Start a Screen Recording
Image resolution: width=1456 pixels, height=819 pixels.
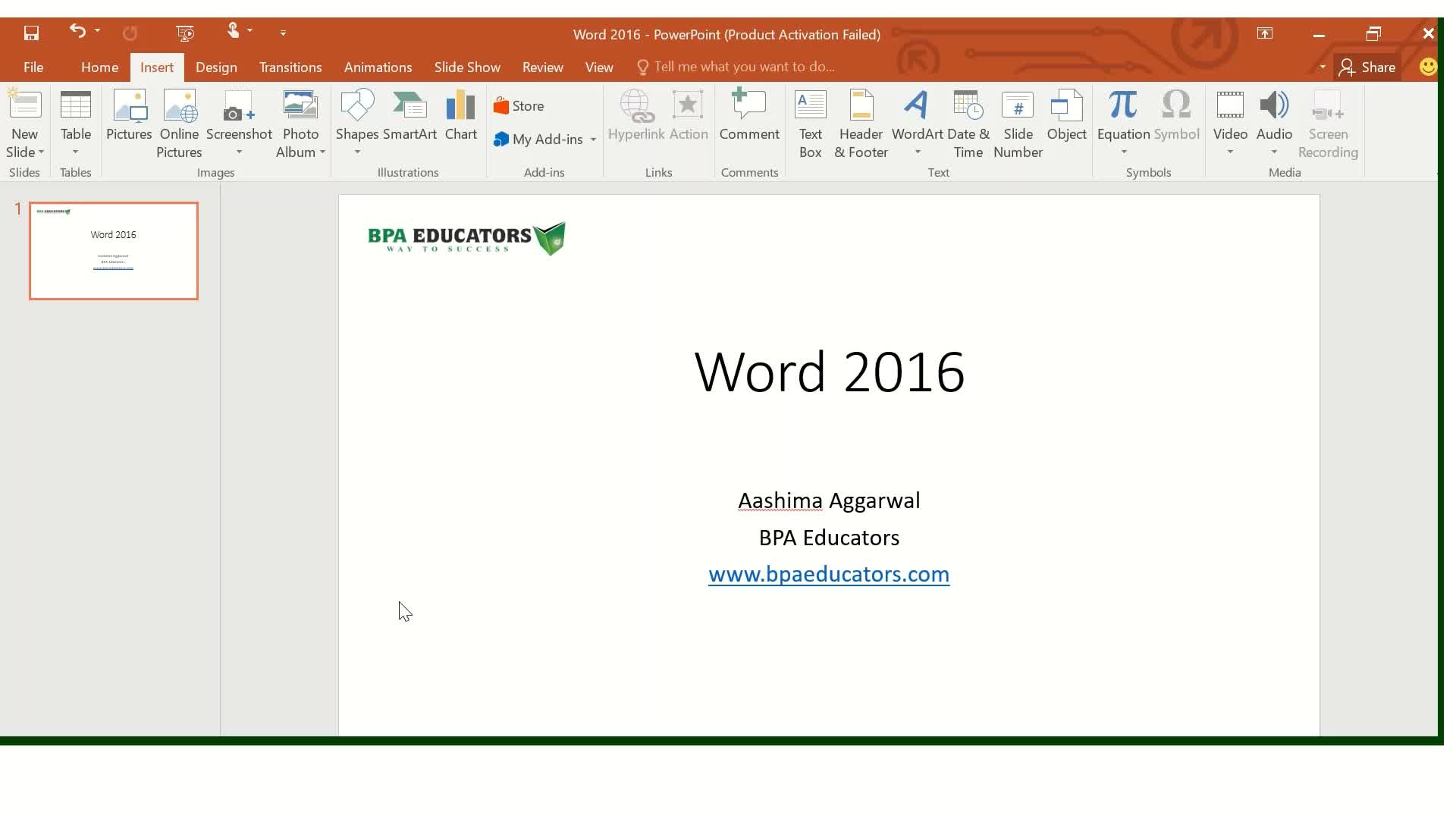coord(1328,124)
